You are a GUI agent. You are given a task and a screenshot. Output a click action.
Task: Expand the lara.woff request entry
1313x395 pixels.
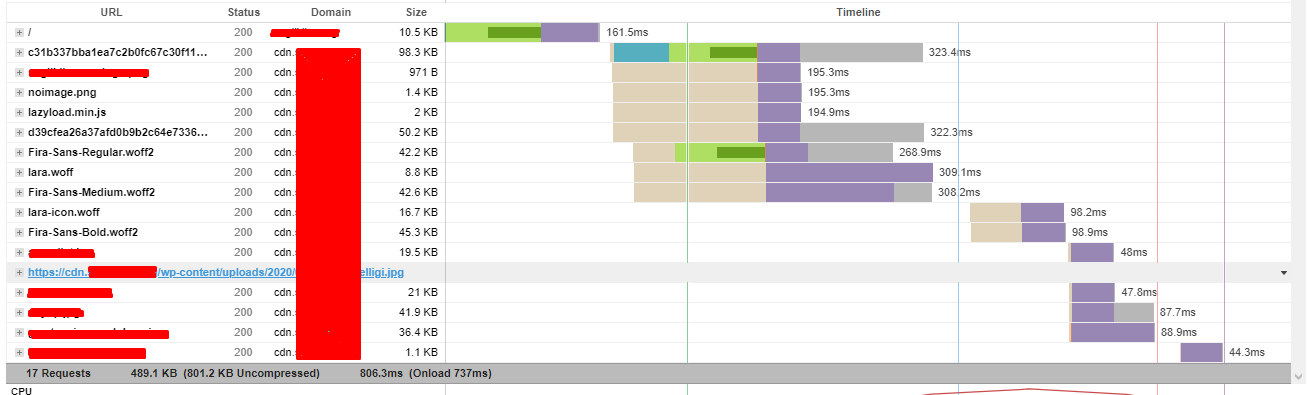click(x=19, y=172)
